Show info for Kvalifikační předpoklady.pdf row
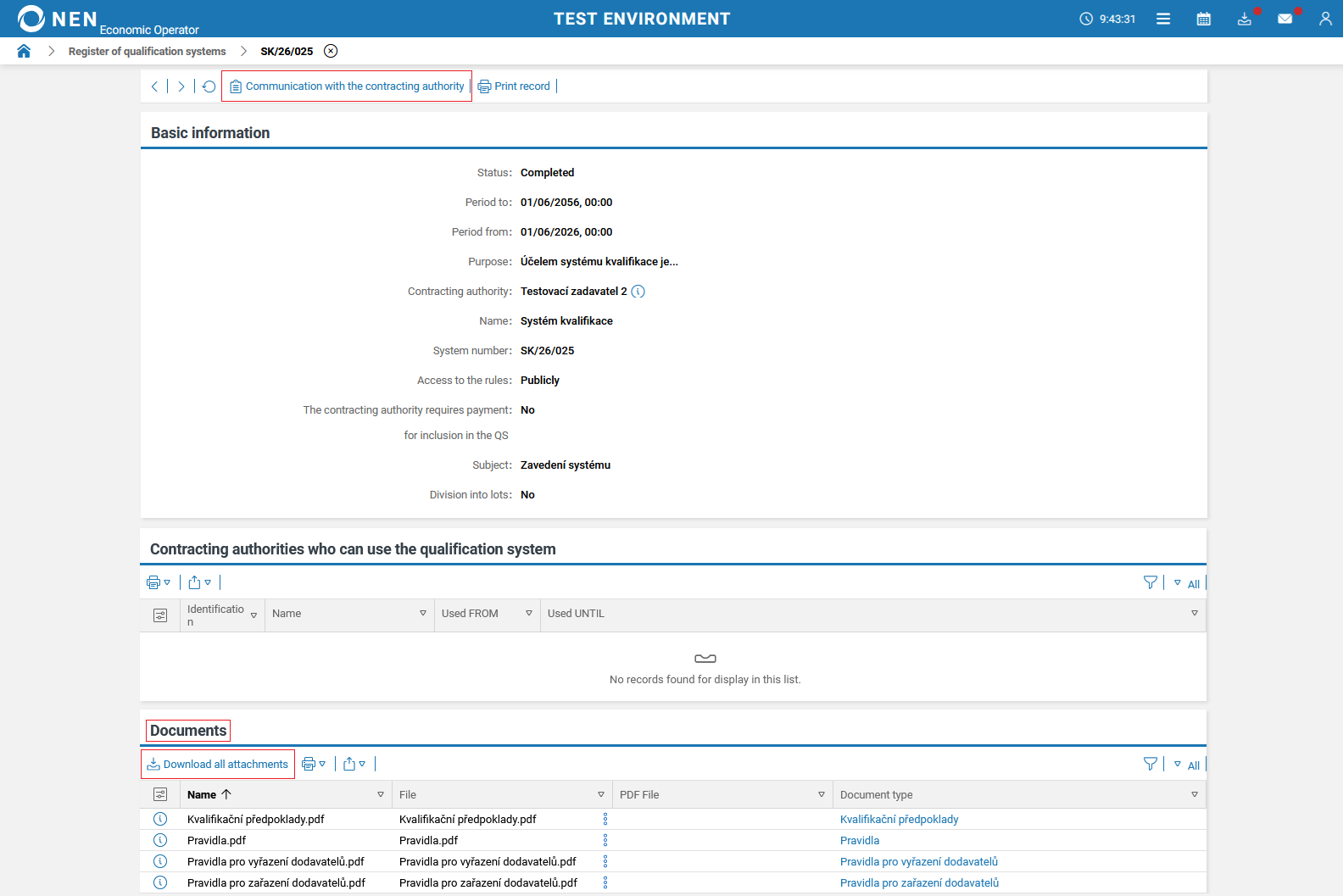Viewport: 1343px width, 896px height. (160, 819)
